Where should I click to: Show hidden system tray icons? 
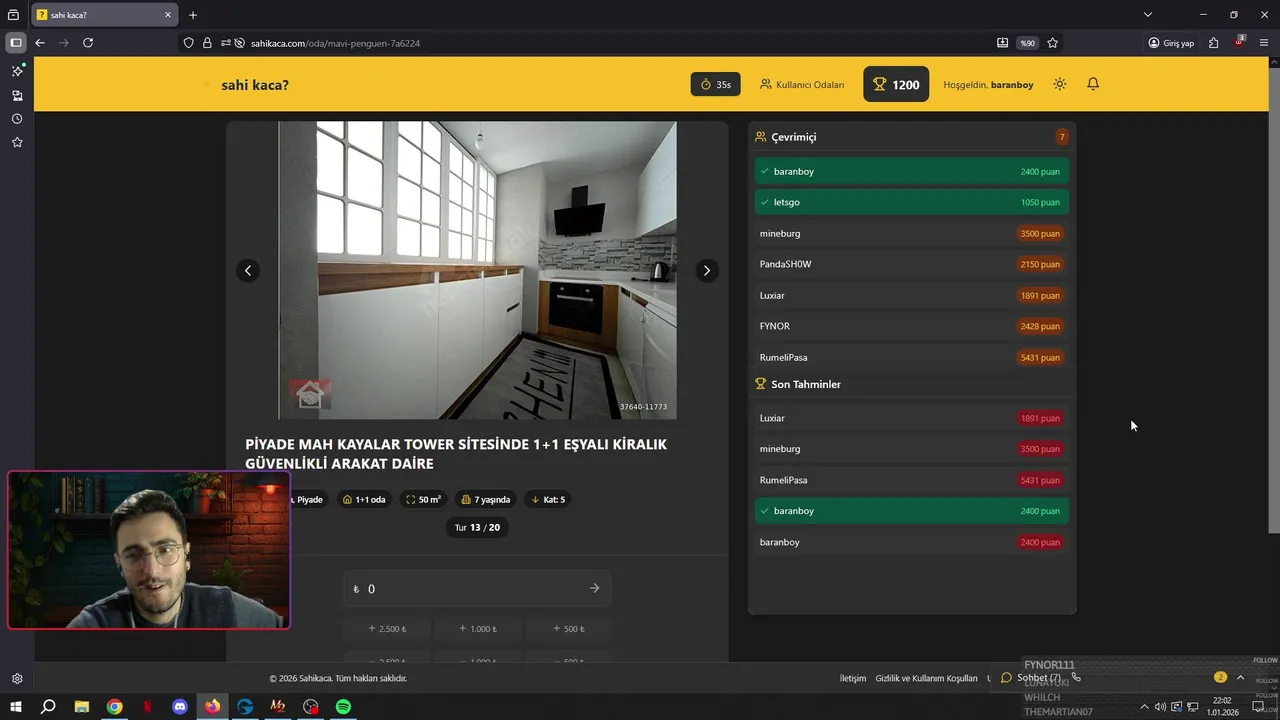coord(1145,707)
